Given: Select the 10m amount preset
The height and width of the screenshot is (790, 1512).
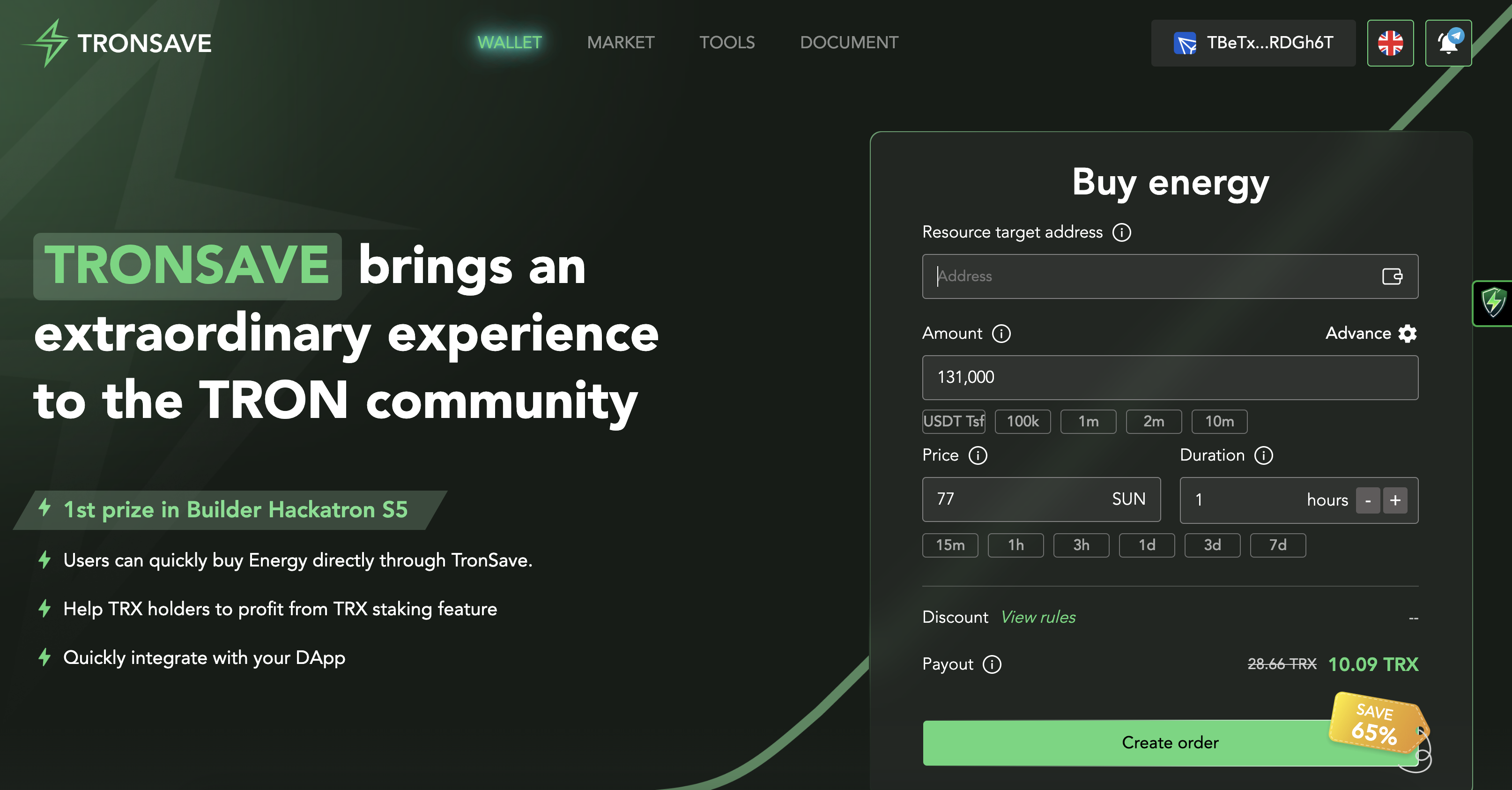Looking at the screenshot, I should click(x=1219, y=421).
